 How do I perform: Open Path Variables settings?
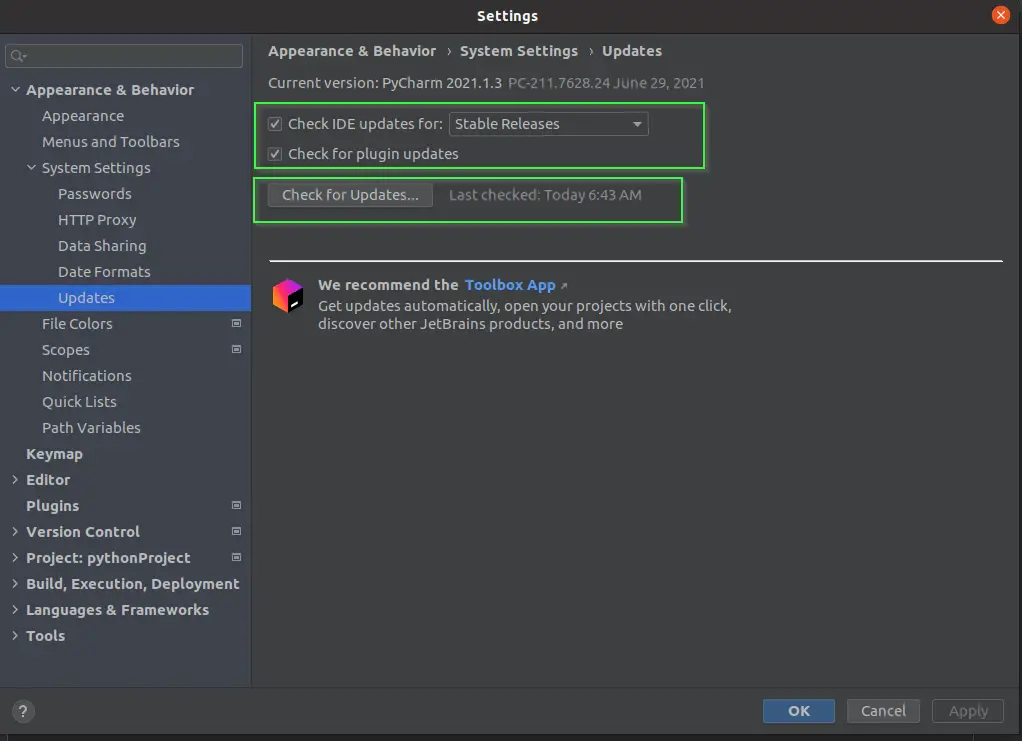coord(91,428)
